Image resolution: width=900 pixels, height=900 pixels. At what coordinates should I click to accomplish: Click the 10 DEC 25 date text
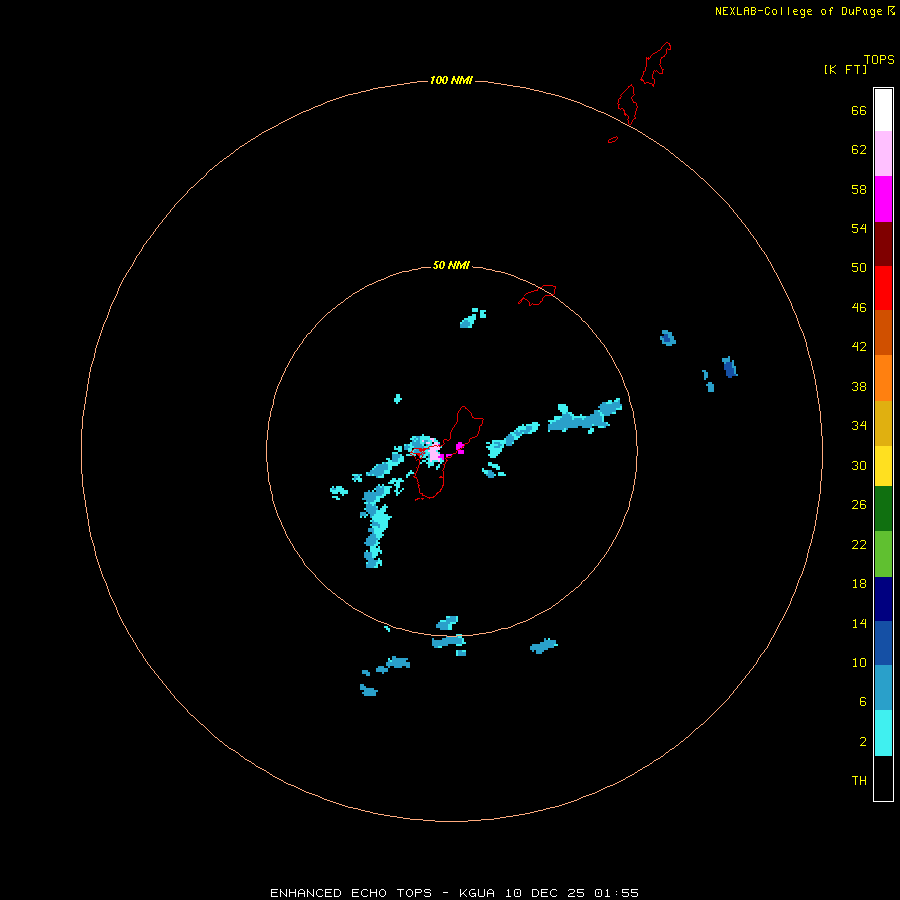click(x=545, y=893)
